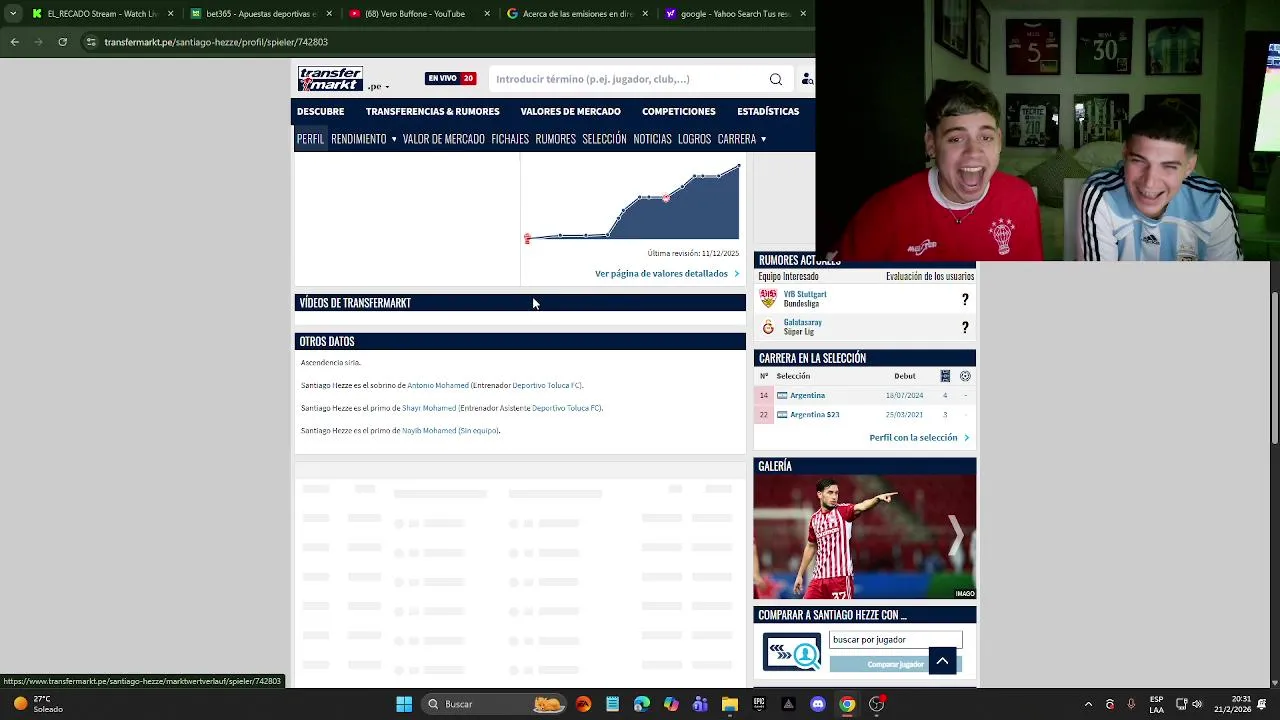Image resolution: width=1280 pixels, height=720 pixels.
Task: Open the Shayr Mohamed link
Action: pyautogui.click(x=429, y=408)
